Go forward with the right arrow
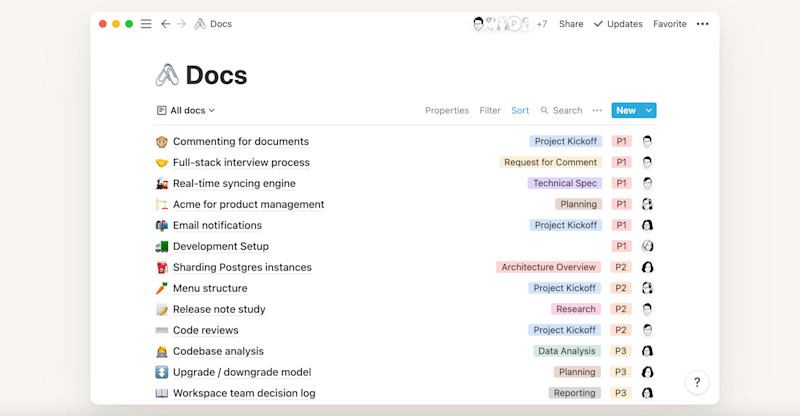The width and height of the screenshot is (800, 416). (181, 24)
